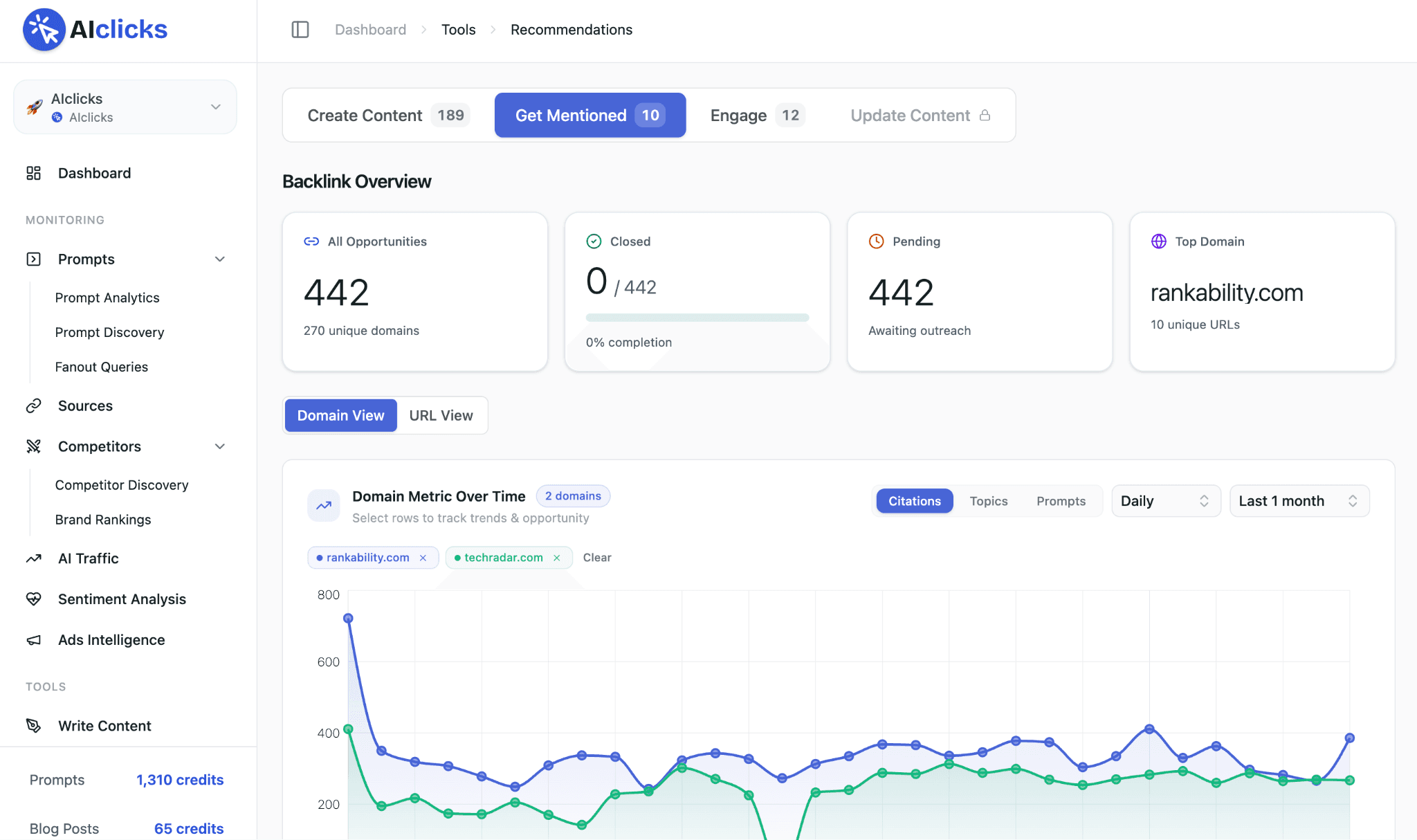
Task: Click the last rankability.com data point
Action: (1349, 738)
